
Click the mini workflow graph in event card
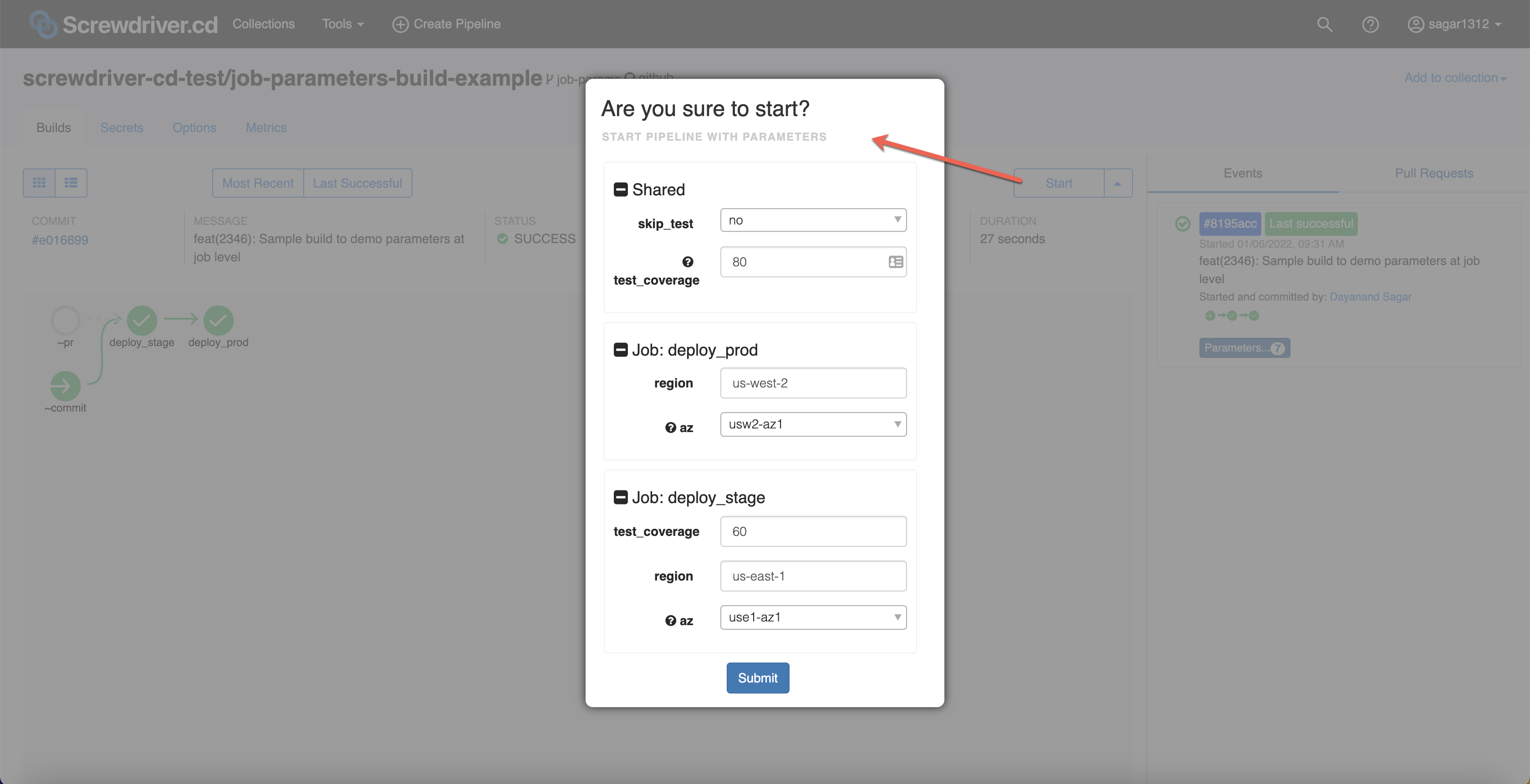[1232, 316]
